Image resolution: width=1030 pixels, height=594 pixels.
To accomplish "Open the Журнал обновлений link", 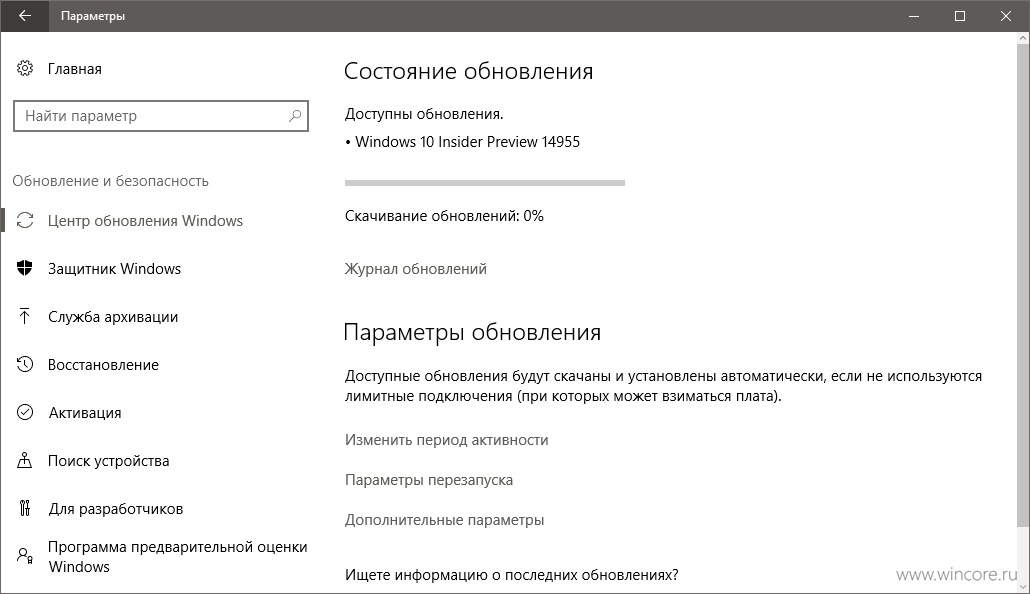I will tap(416, 269).
